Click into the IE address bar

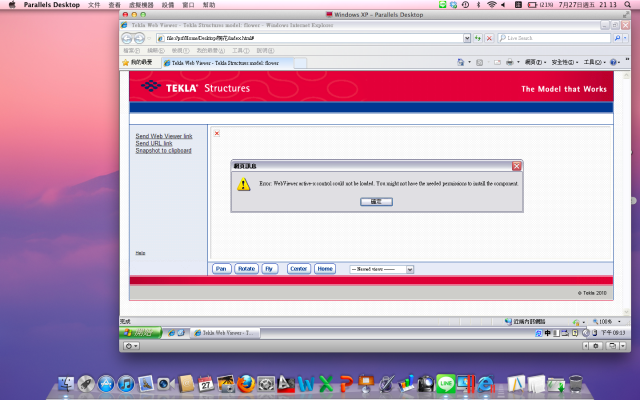310,38
